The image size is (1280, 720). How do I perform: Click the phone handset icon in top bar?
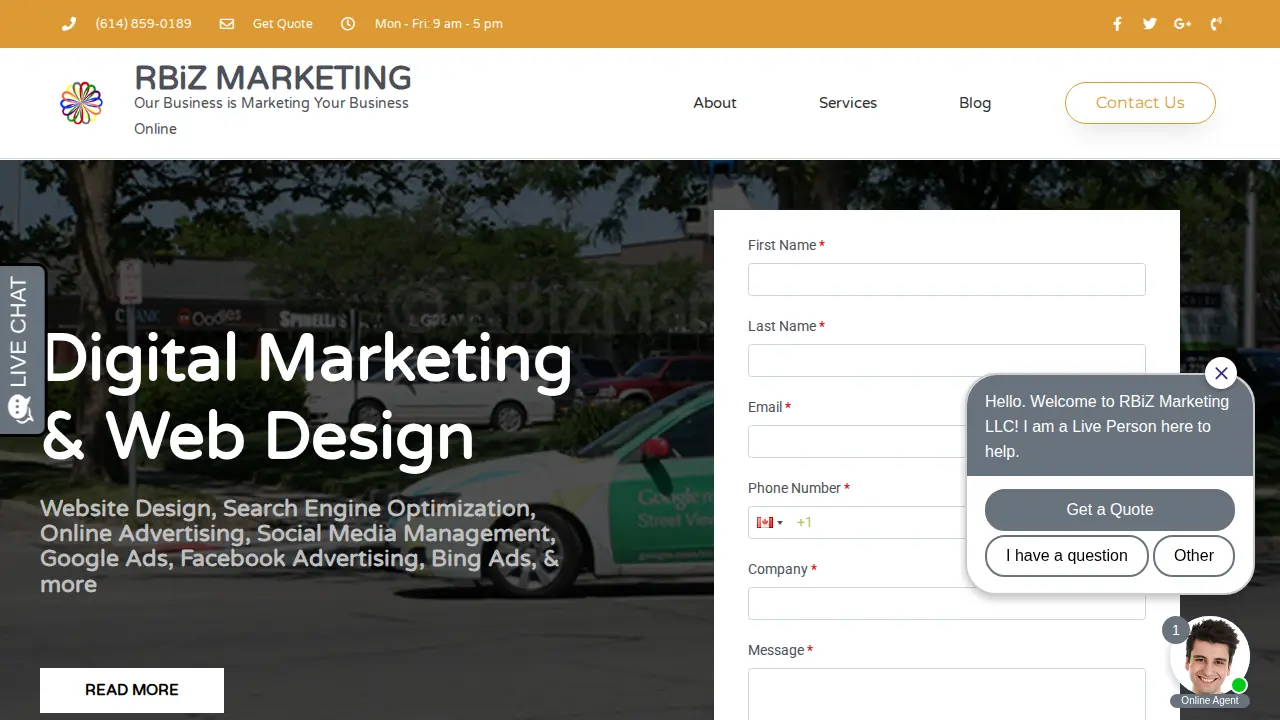(69, 24)
